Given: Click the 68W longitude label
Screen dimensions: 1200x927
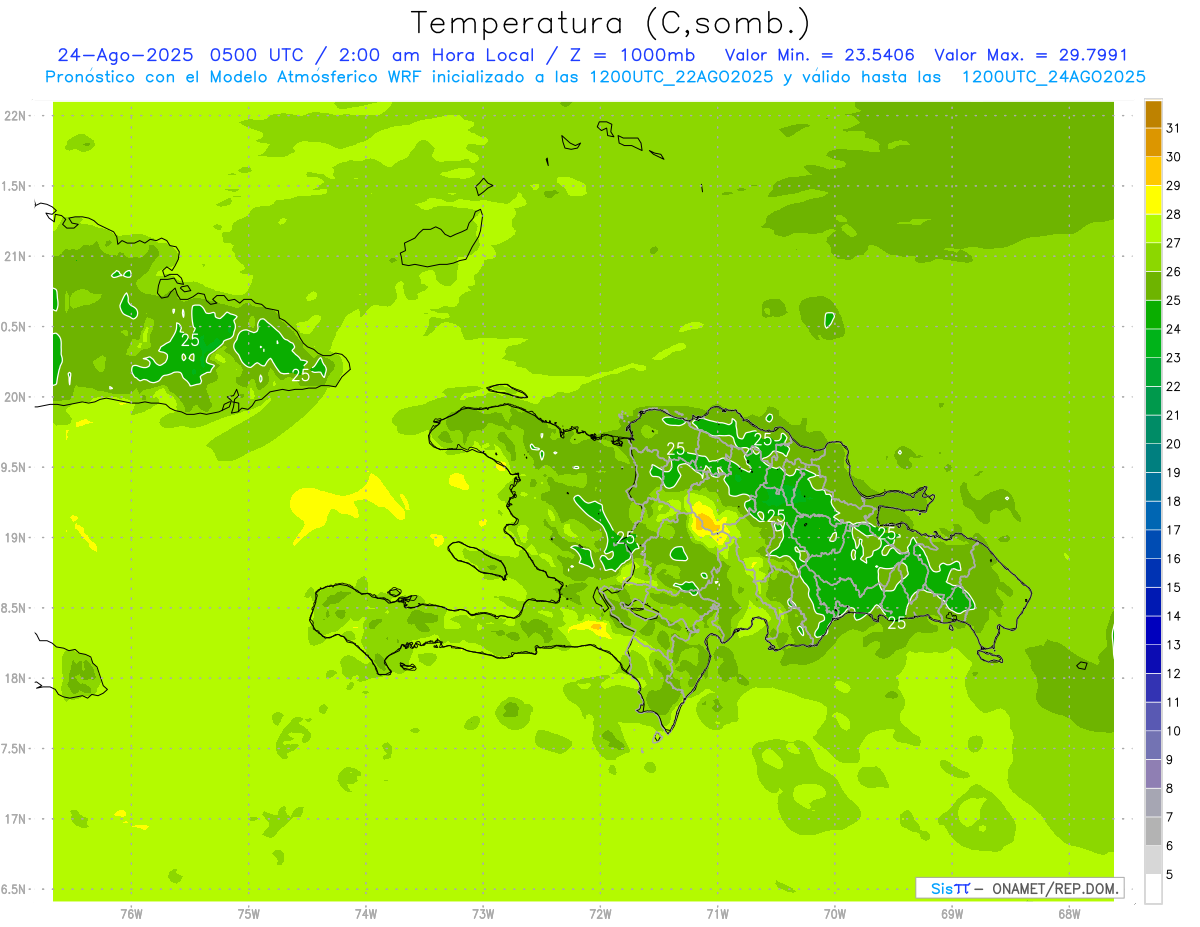Looking at the screenshot, I should click(1069, 913).
